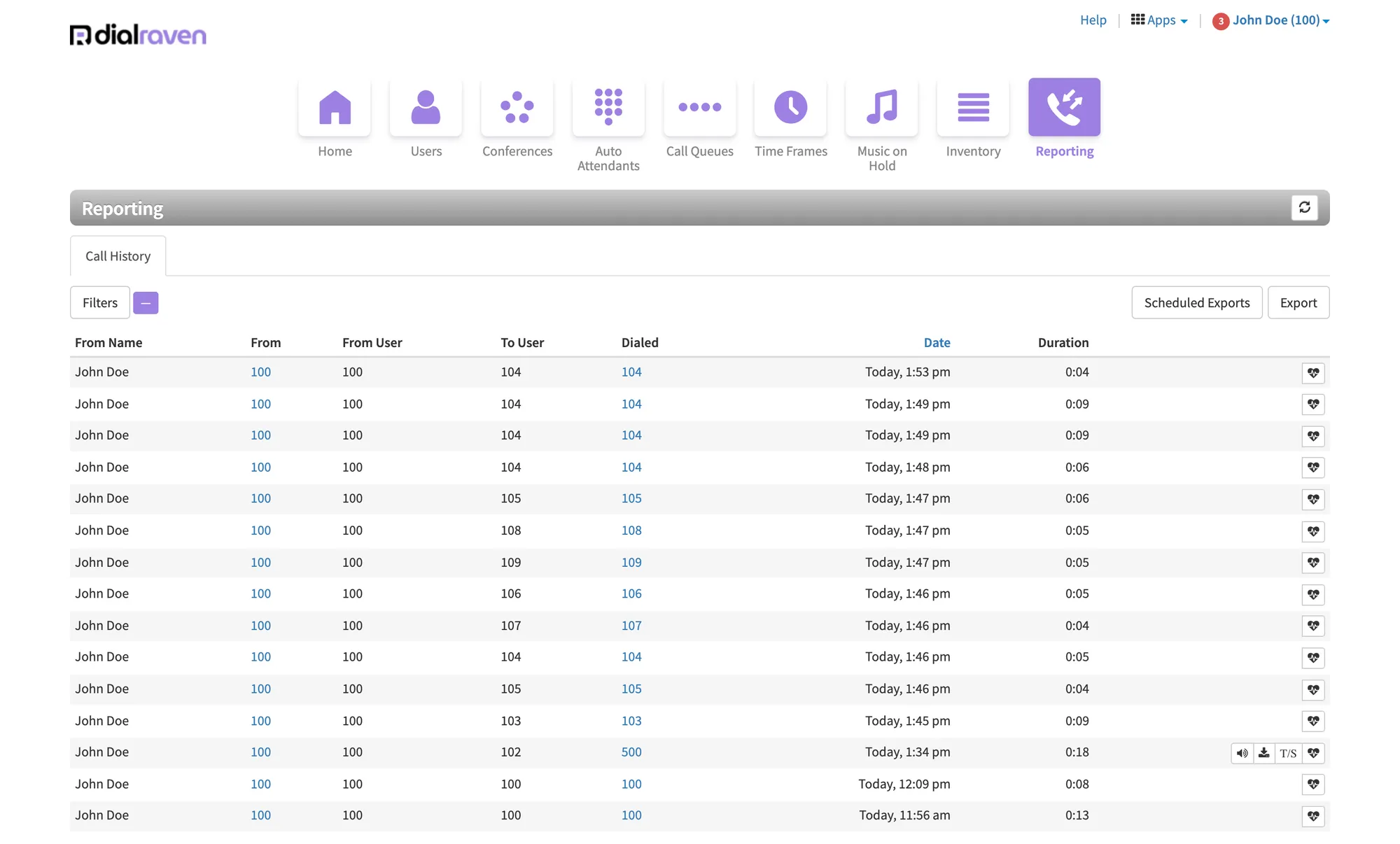This screenshot has width=1400, height=844.
Task: Open the Filters dialog
Action: click(100, 302)
